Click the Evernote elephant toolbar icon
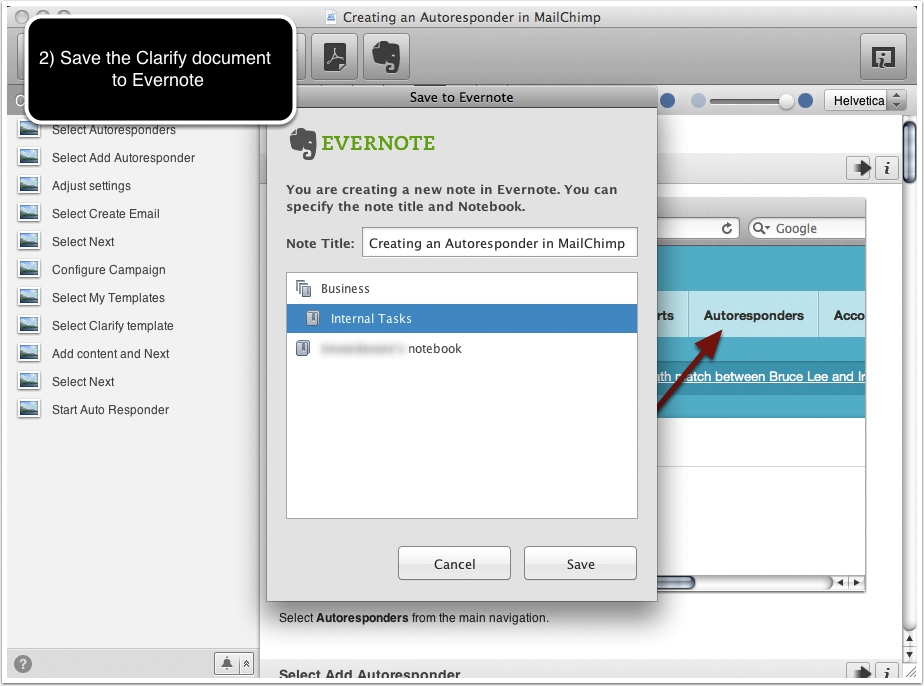This screenshot has width=924, height=686. 386,57
